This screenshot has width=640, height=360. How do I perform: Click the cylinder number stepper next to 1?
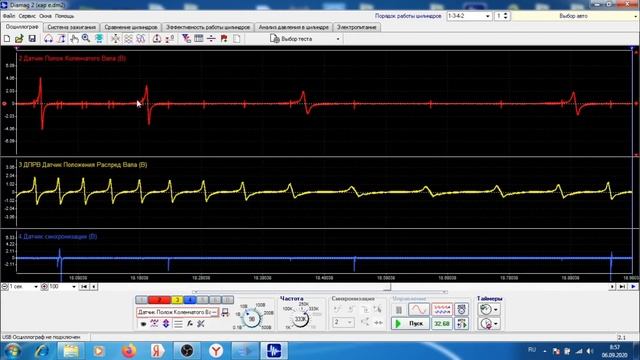506,16
